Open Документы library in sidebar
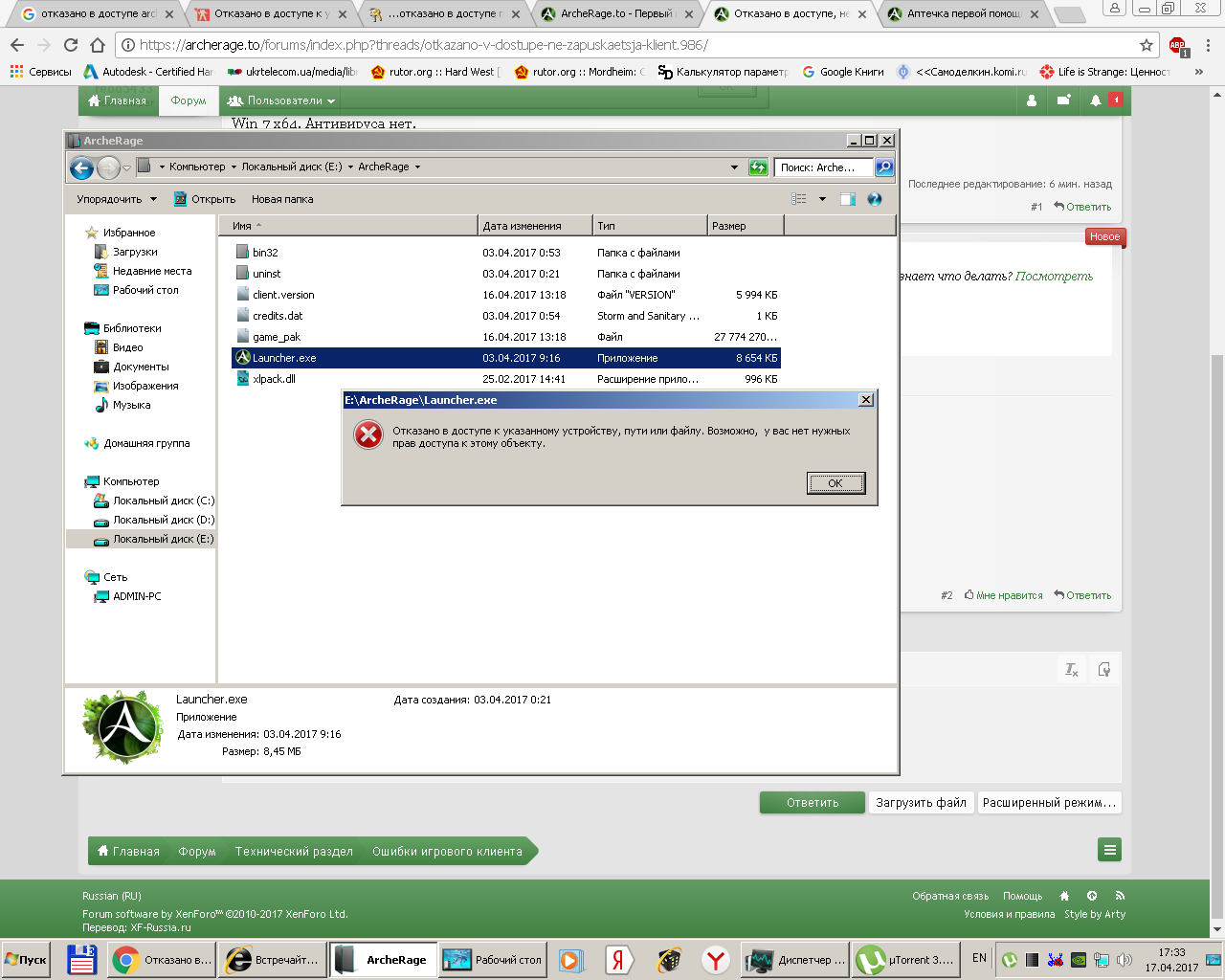 click(132, 367)
